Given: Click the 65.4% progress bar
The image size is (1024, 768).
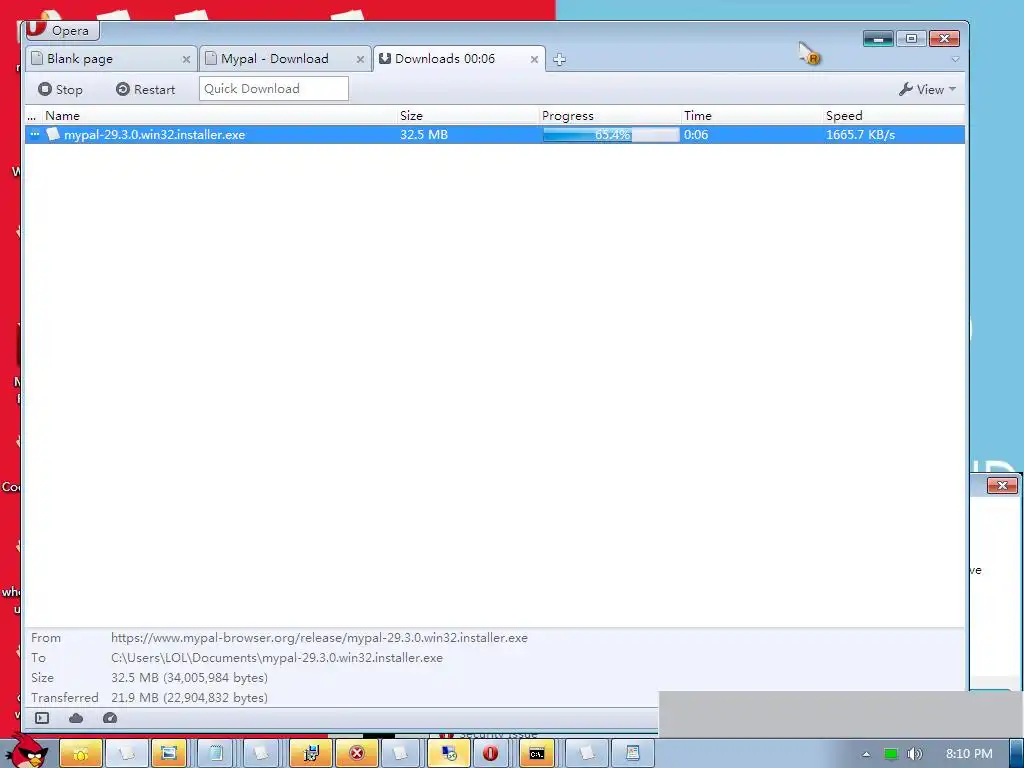Looking at the screenshot, I should coord(611,135).
